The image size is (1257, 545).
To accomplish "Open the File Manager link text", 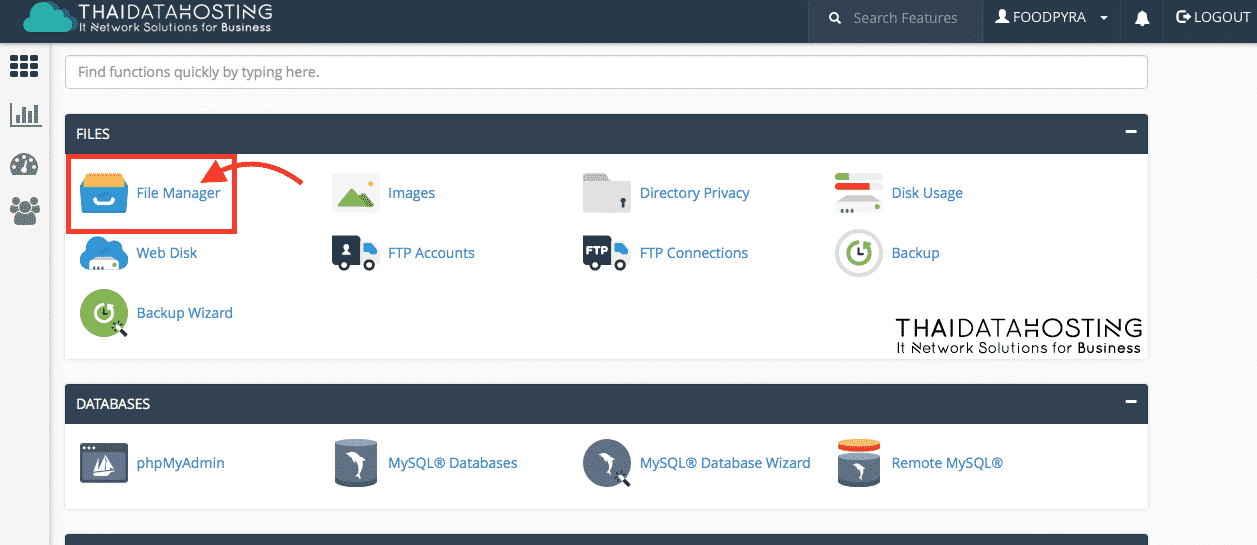I will click(179, 193).
